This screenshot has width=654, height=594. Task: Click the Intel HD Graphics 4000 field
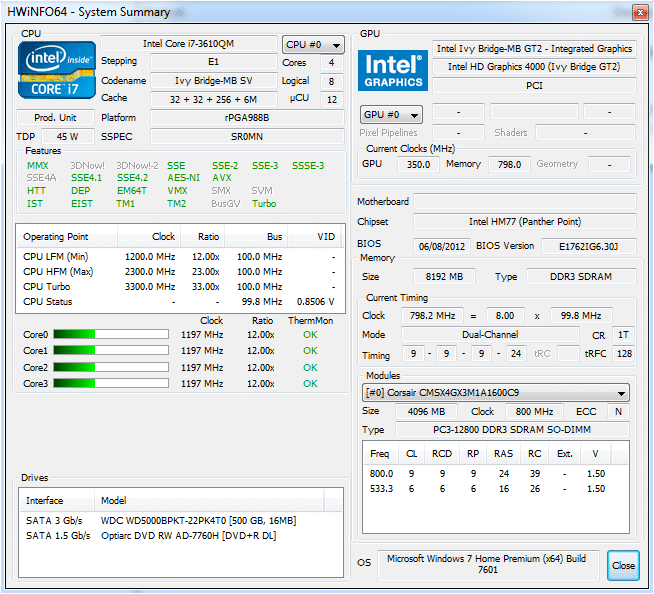click(x=534, y=67)
